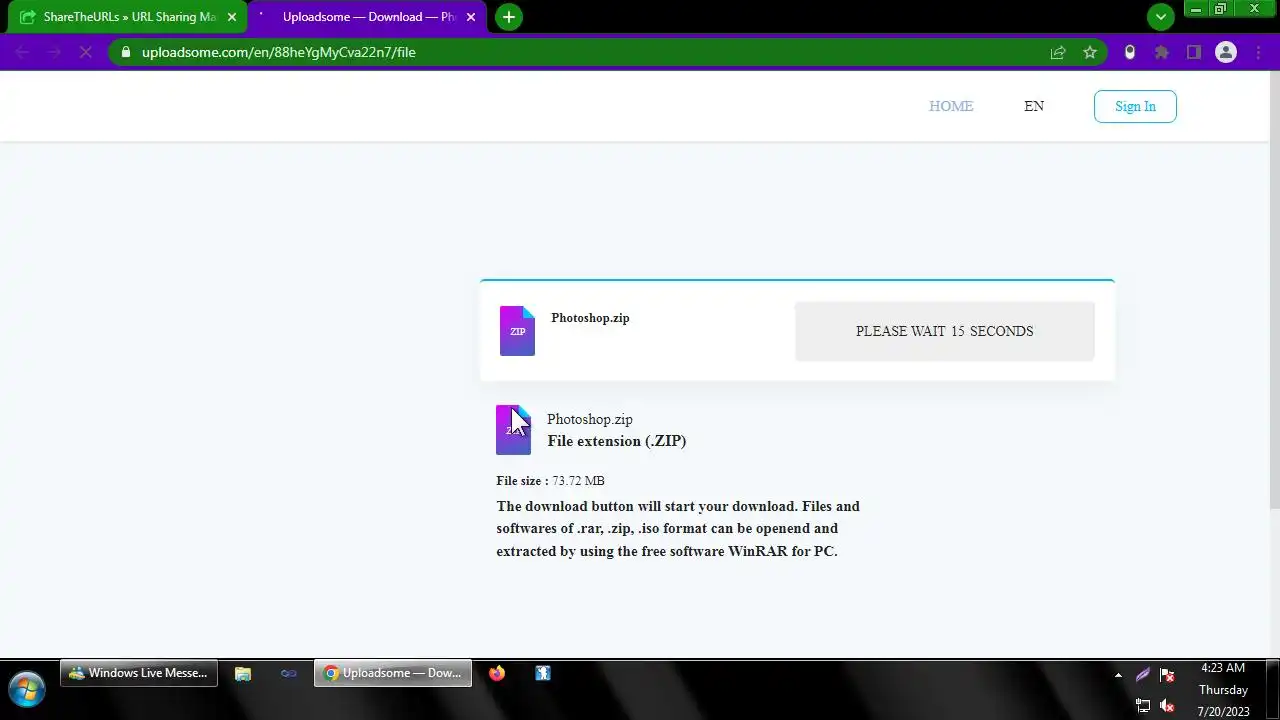Click the feather tray icon
Viewport: 1280px width, 720px height.
coord(1143,675)
